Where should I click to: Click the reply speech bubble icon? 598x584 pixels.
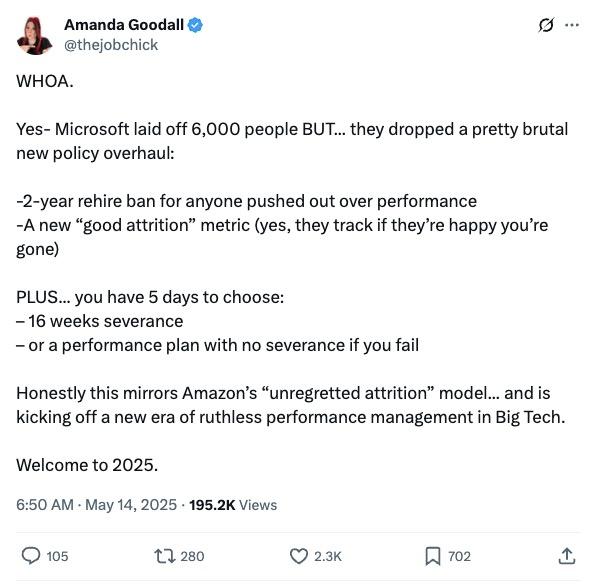coord(31,556)
